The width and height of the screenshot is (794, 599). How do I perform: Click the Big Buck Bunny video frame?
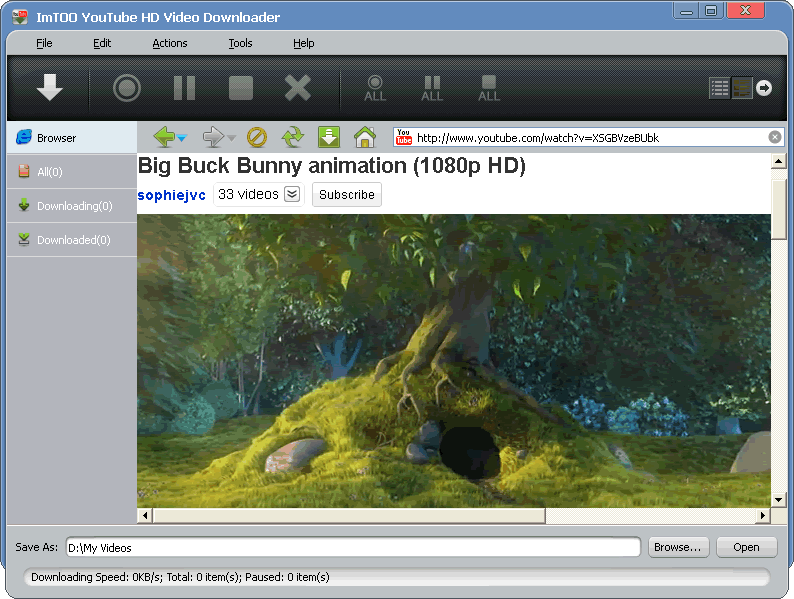pos(454,361)
